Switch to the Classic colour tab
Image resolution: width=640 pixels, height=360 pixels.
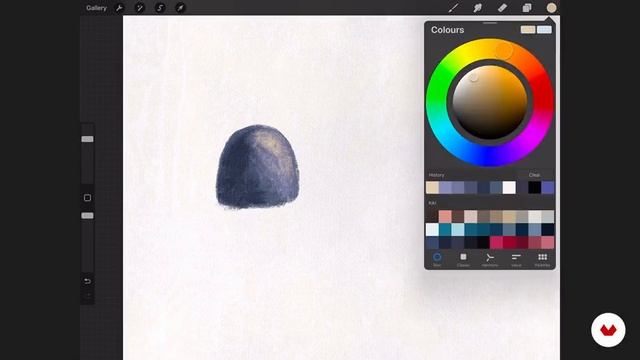[x=463, y=260]
